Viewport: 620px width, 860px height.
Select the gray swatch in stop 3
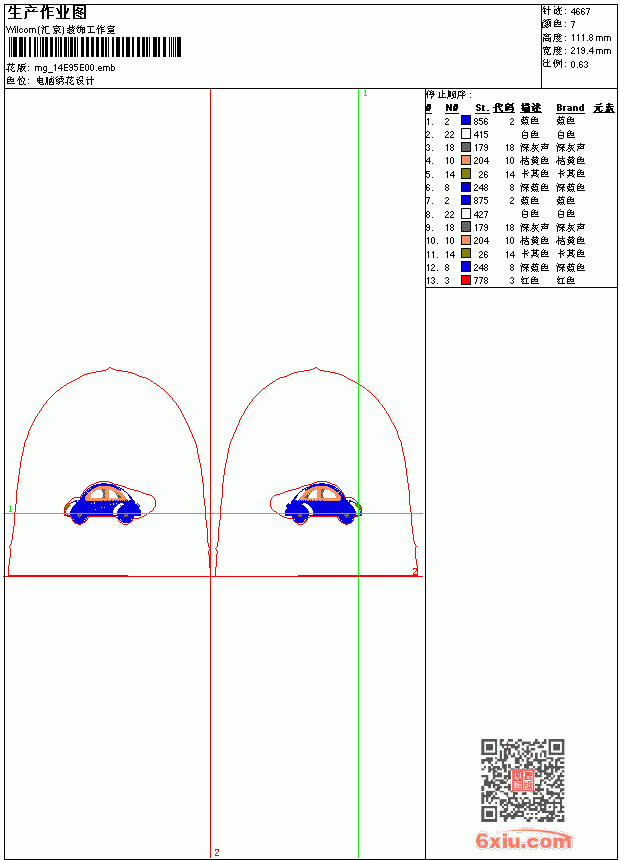466,147
